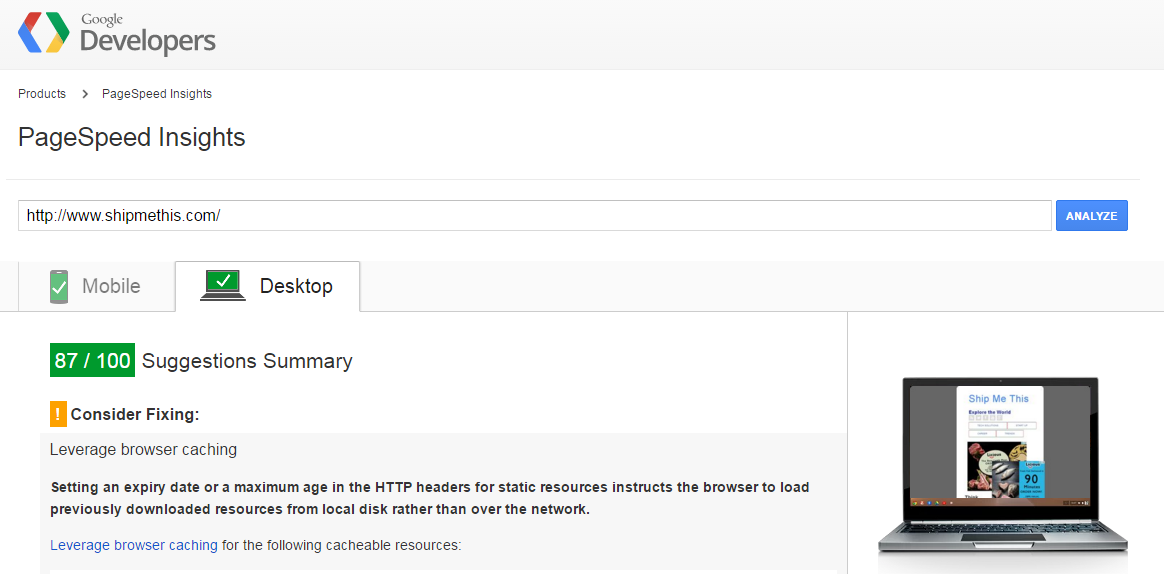
Task: Select the Desktop tab label
Action: click(296, 287)
